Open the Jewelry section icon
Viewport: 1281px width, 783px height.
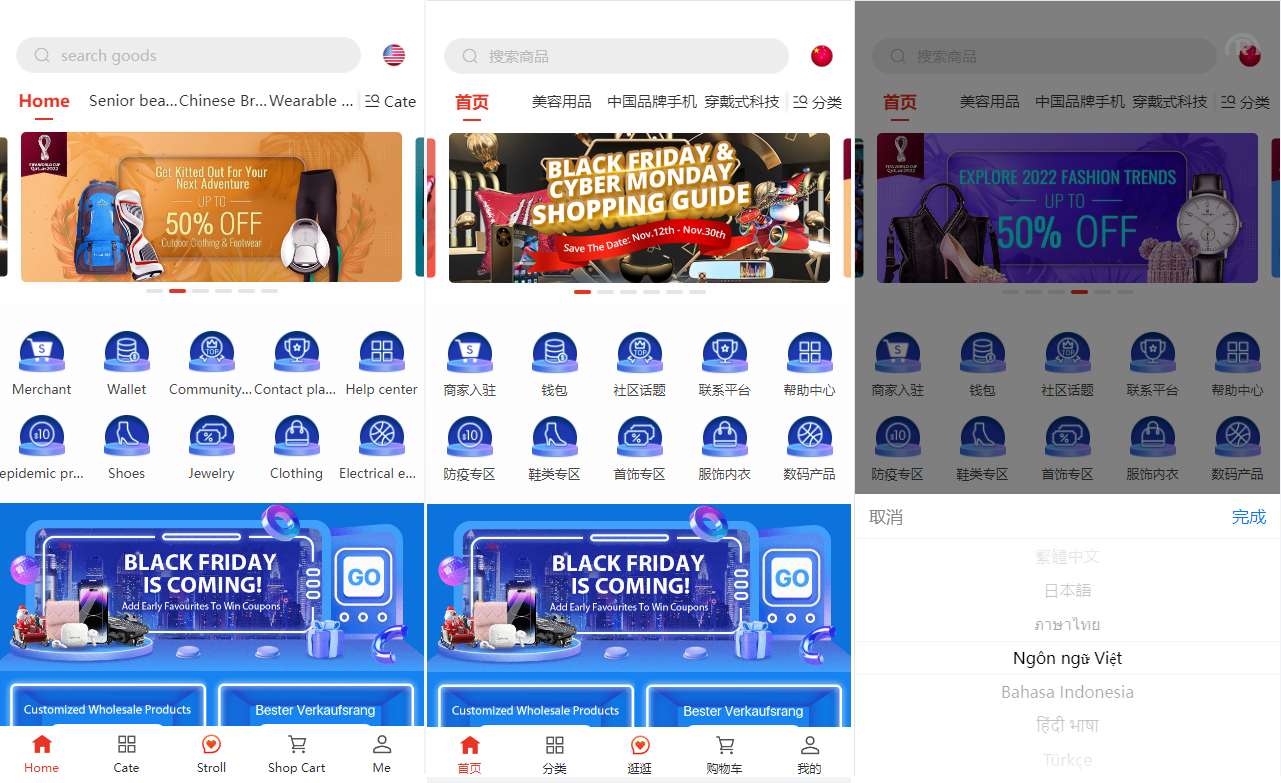pyautogui.click(x=211, y=436)
